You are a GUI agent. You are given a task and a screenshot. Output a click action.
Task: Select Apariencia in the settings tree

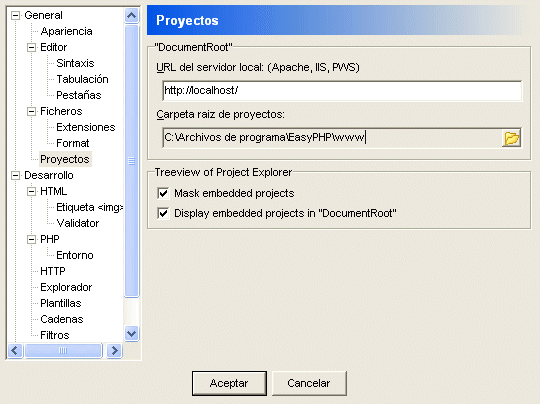[x=66, y=31]
